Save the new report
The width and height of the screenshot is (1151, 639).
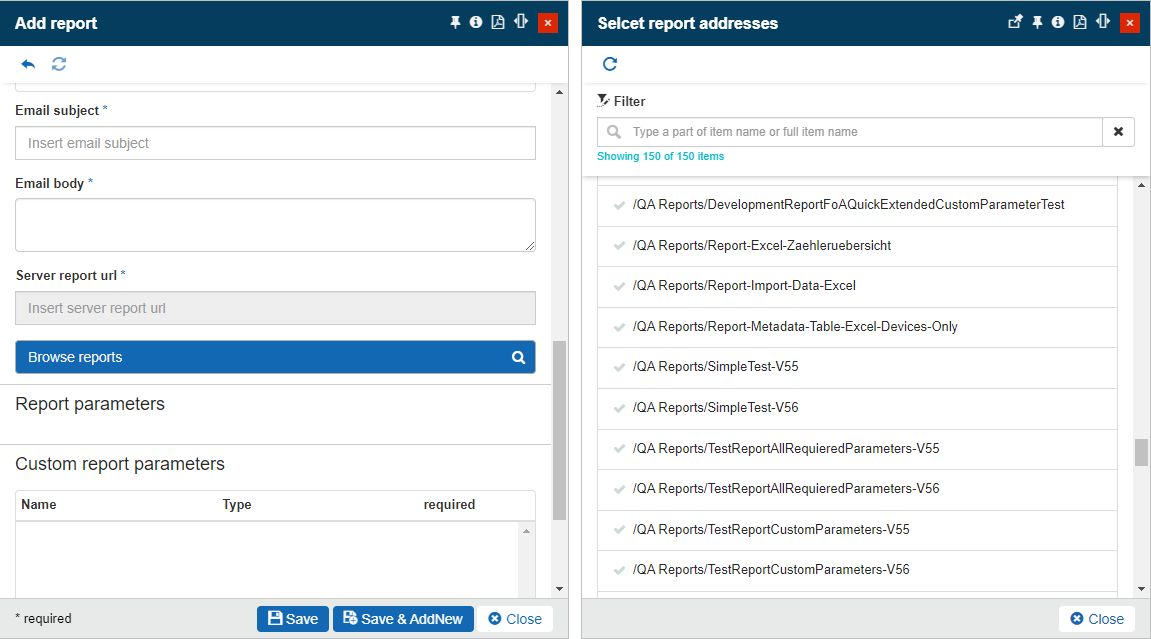292,618
